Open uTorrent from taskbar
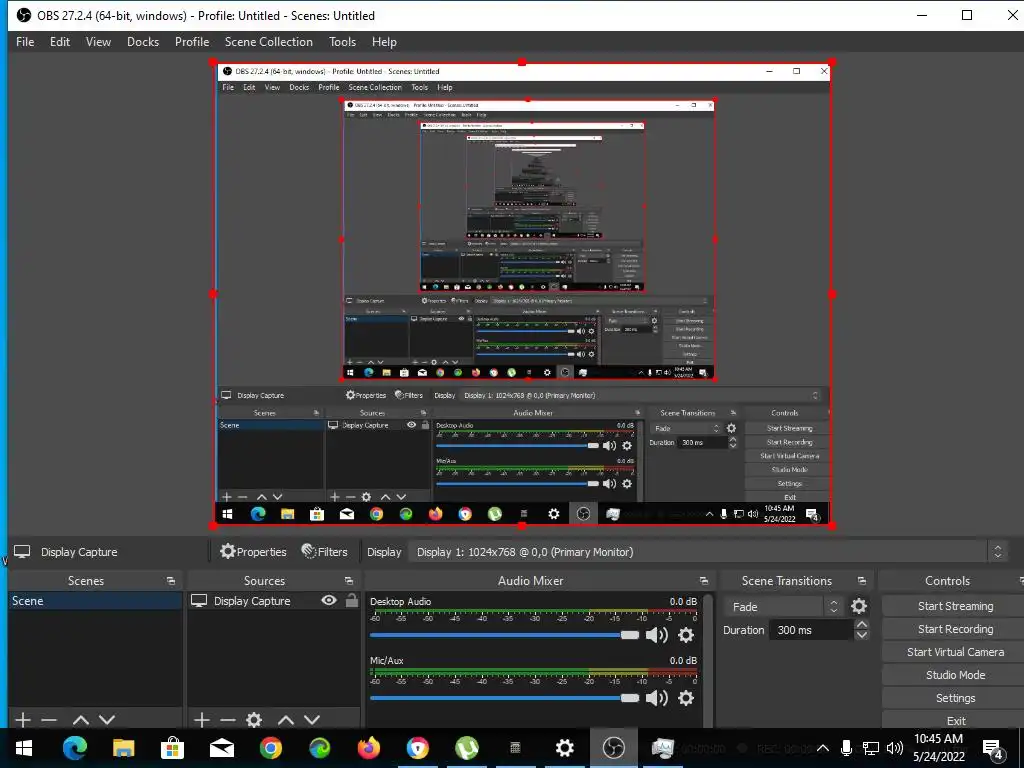 [x=466, y=748]
